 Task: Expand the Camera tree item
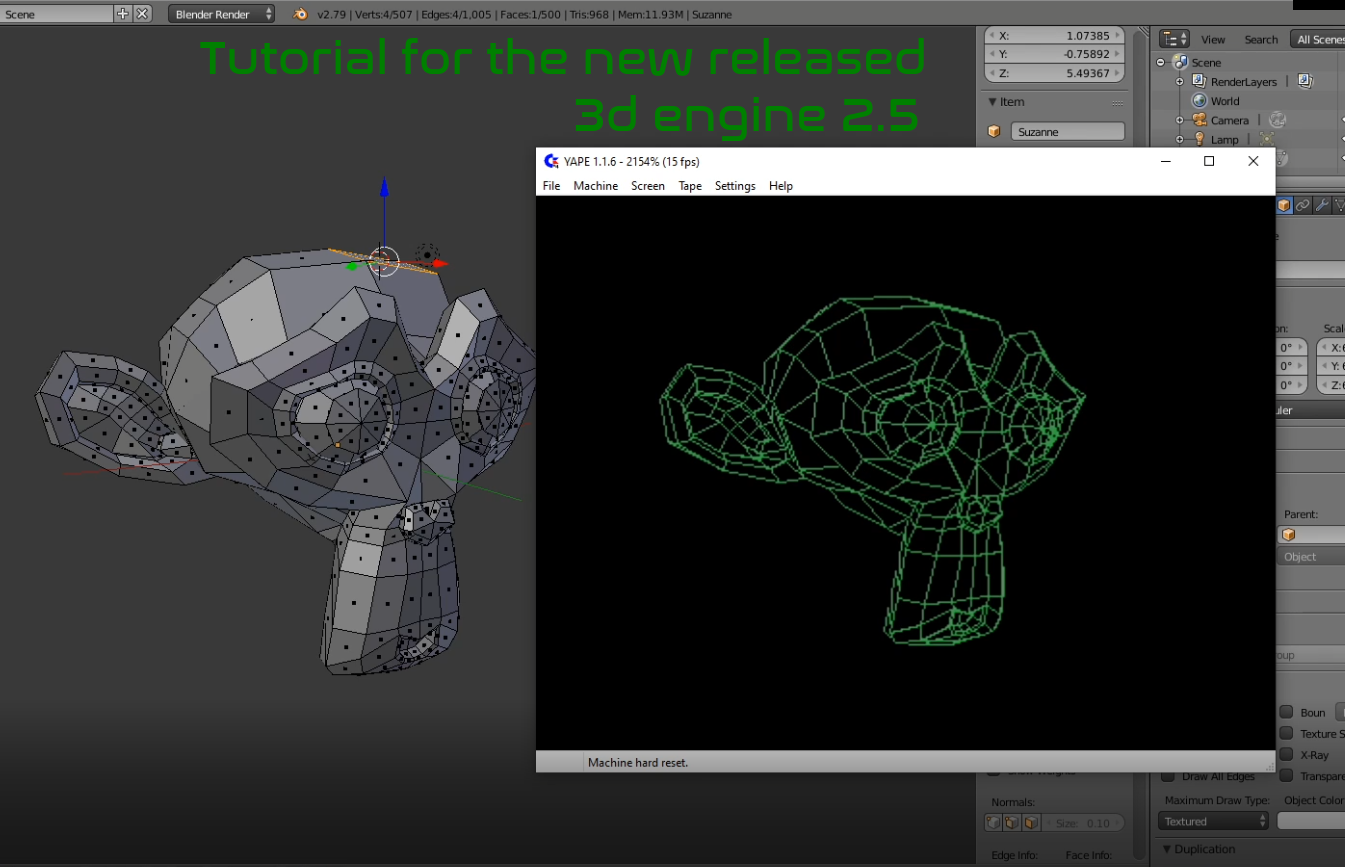pos(1180,120)
